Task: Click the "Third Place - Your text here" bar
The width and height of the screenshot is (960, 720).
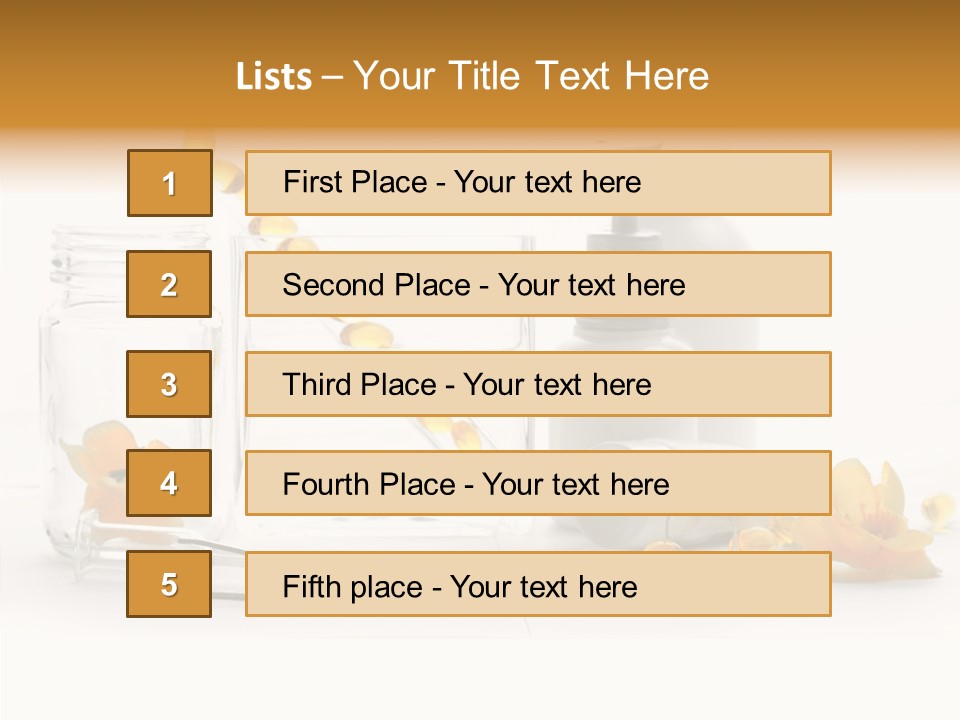Action: click(538, 384)
